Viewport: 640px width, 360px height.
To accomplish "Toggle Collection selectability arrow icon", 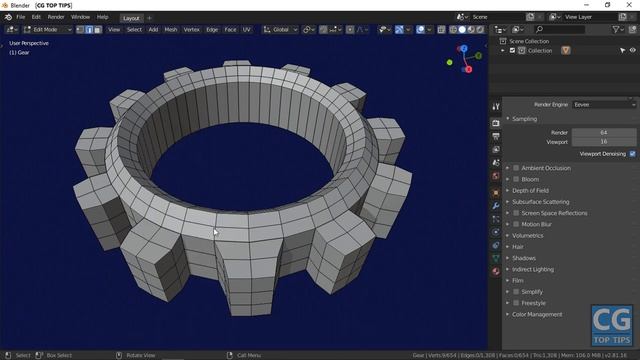I will [622, 51].
